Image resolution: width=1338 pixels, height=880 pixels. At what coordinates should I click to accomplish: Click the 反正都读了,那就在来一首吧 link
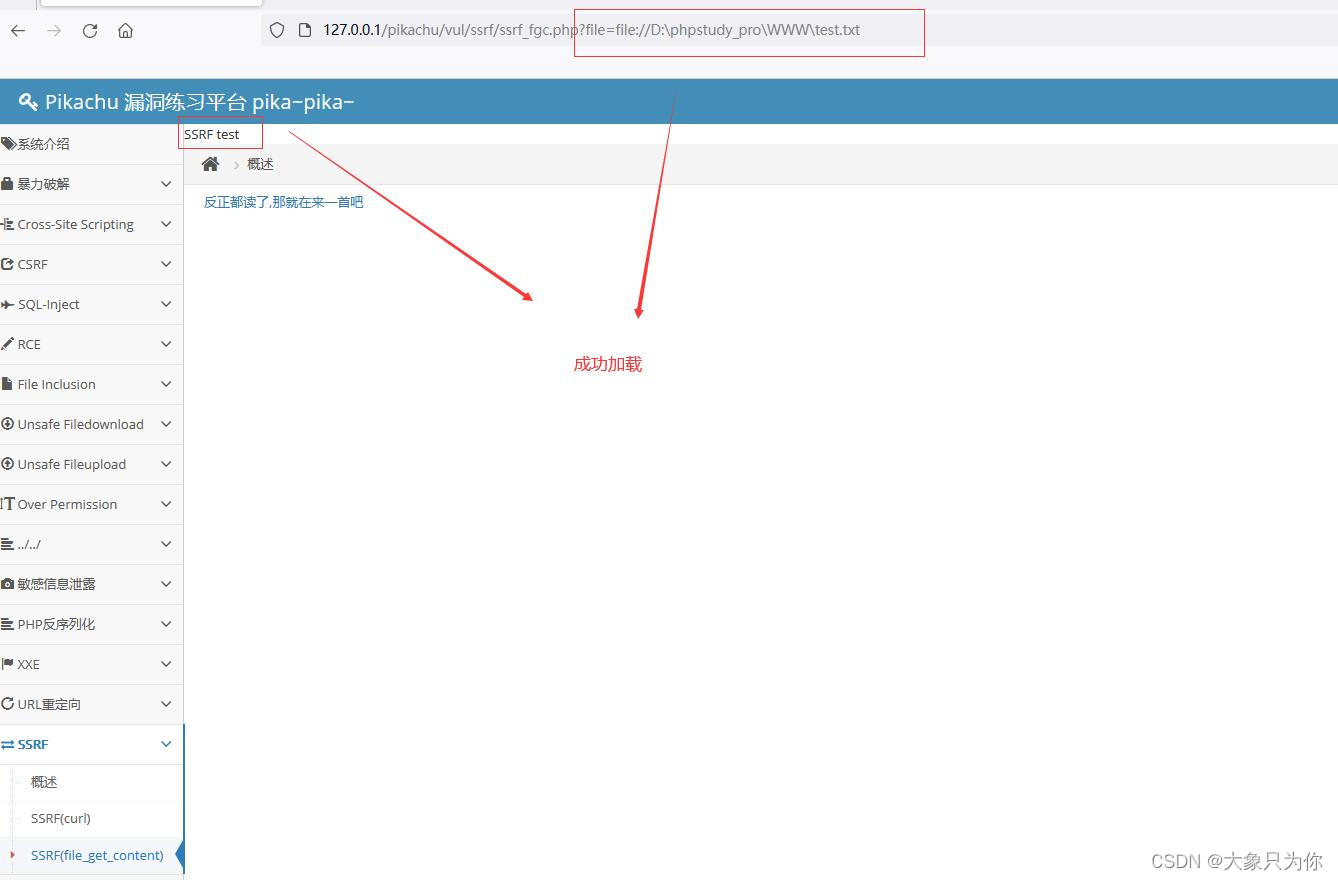coord(283,202)
